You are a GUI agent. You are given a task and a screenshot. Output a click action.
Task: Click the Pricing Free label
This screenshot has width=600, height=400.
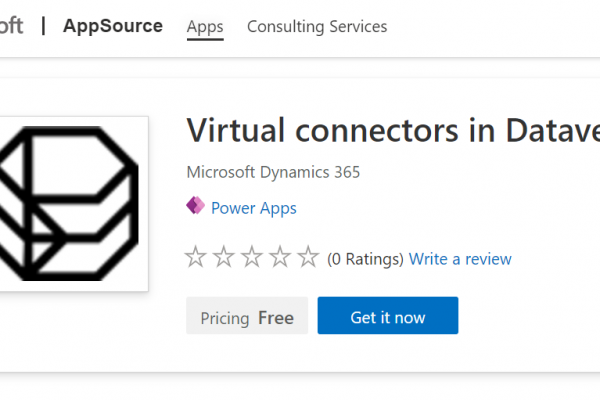247,315
